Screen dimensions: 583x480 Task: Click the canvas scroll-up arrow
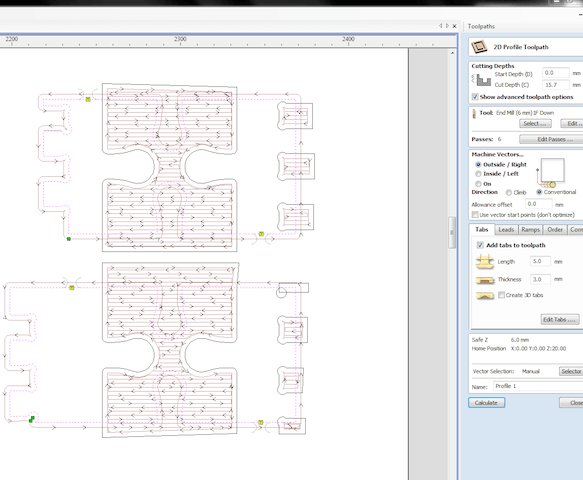[x=452, y=53]
